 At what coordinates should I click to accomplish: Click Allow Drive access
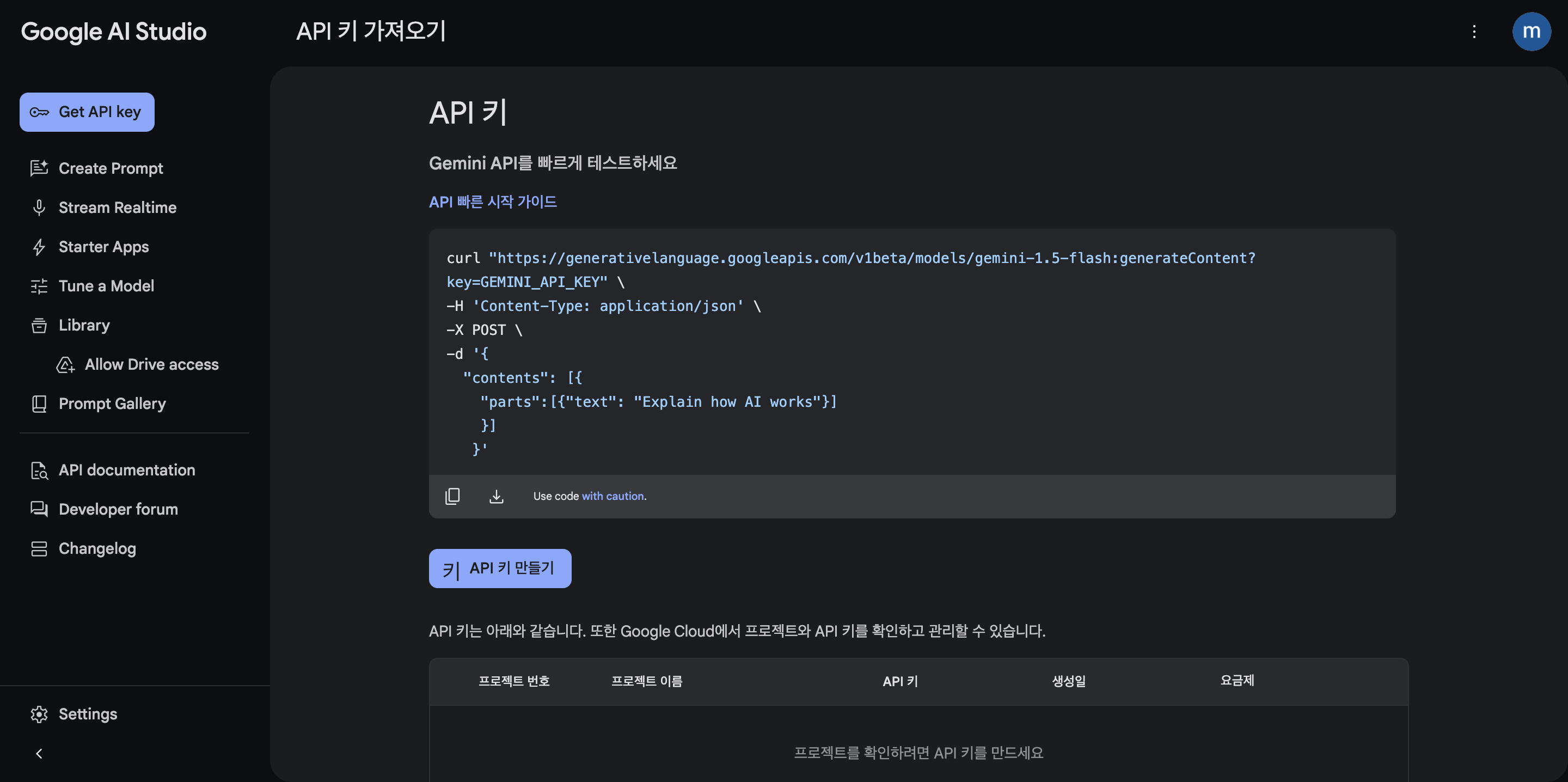(151, 365)
